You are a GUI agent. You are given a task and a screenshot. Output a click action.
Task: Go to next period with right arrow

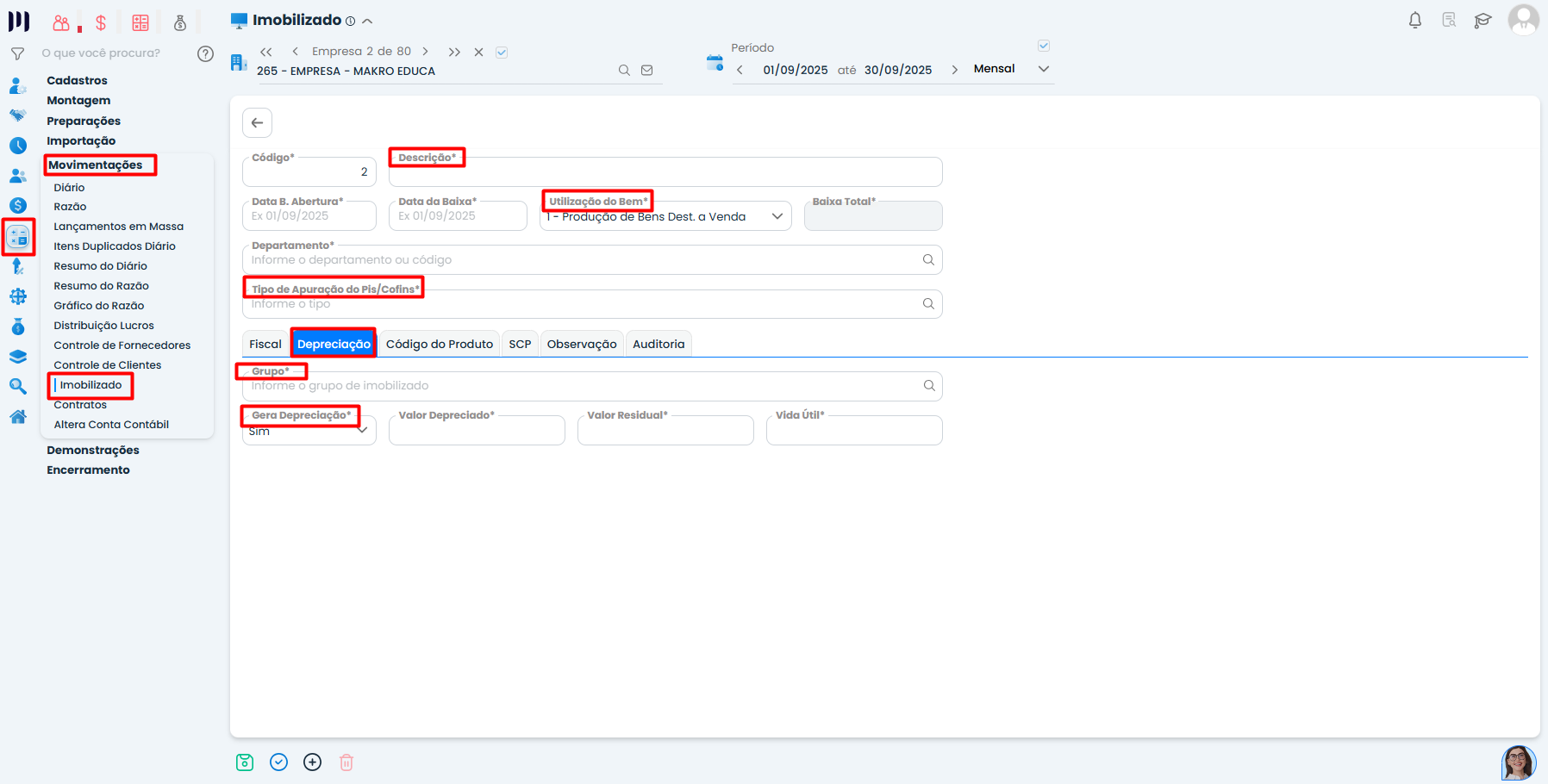click(x=954, y=70)
